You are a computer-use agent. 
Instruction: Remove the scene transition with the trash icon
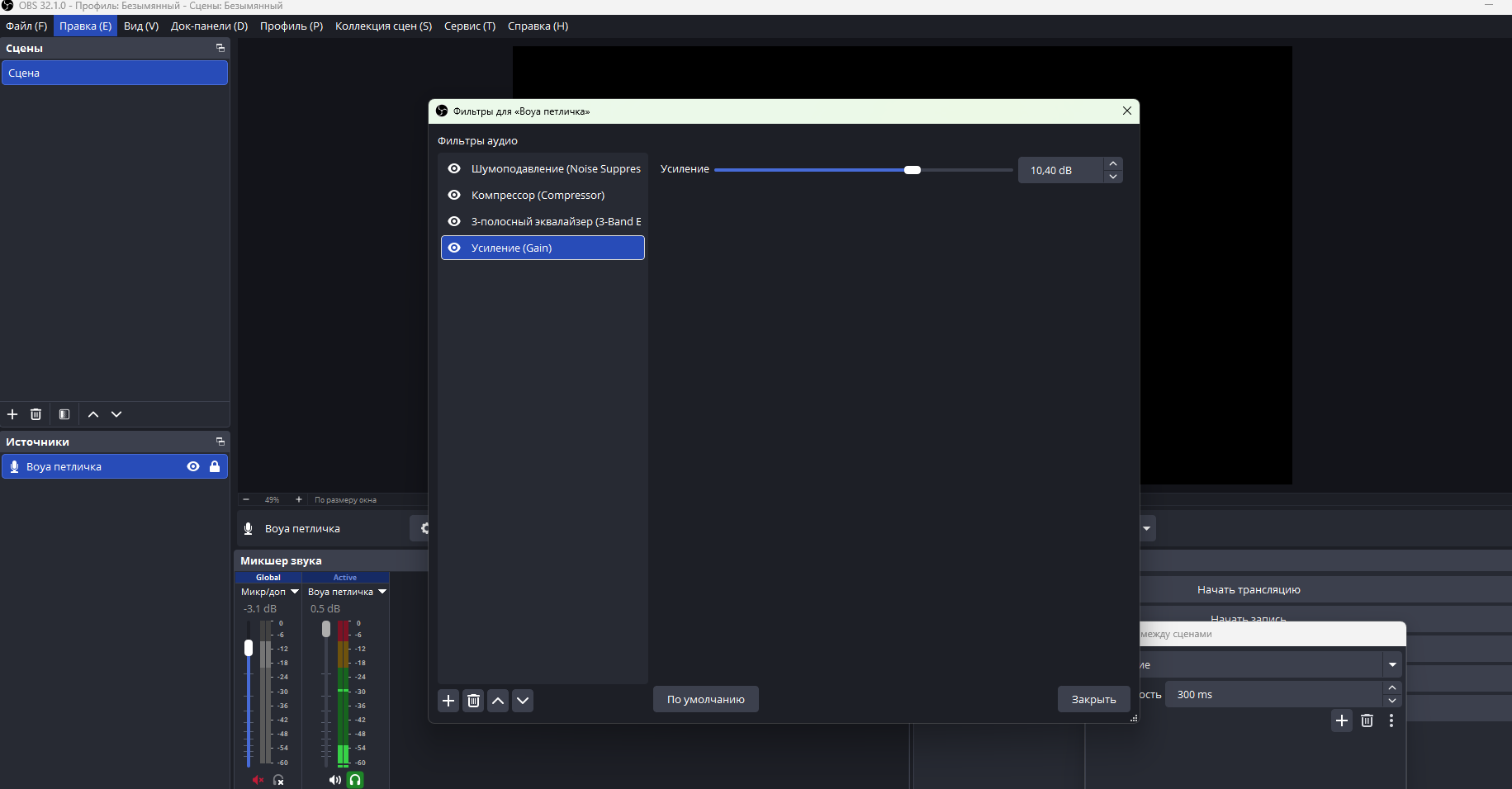(1367, 720)
